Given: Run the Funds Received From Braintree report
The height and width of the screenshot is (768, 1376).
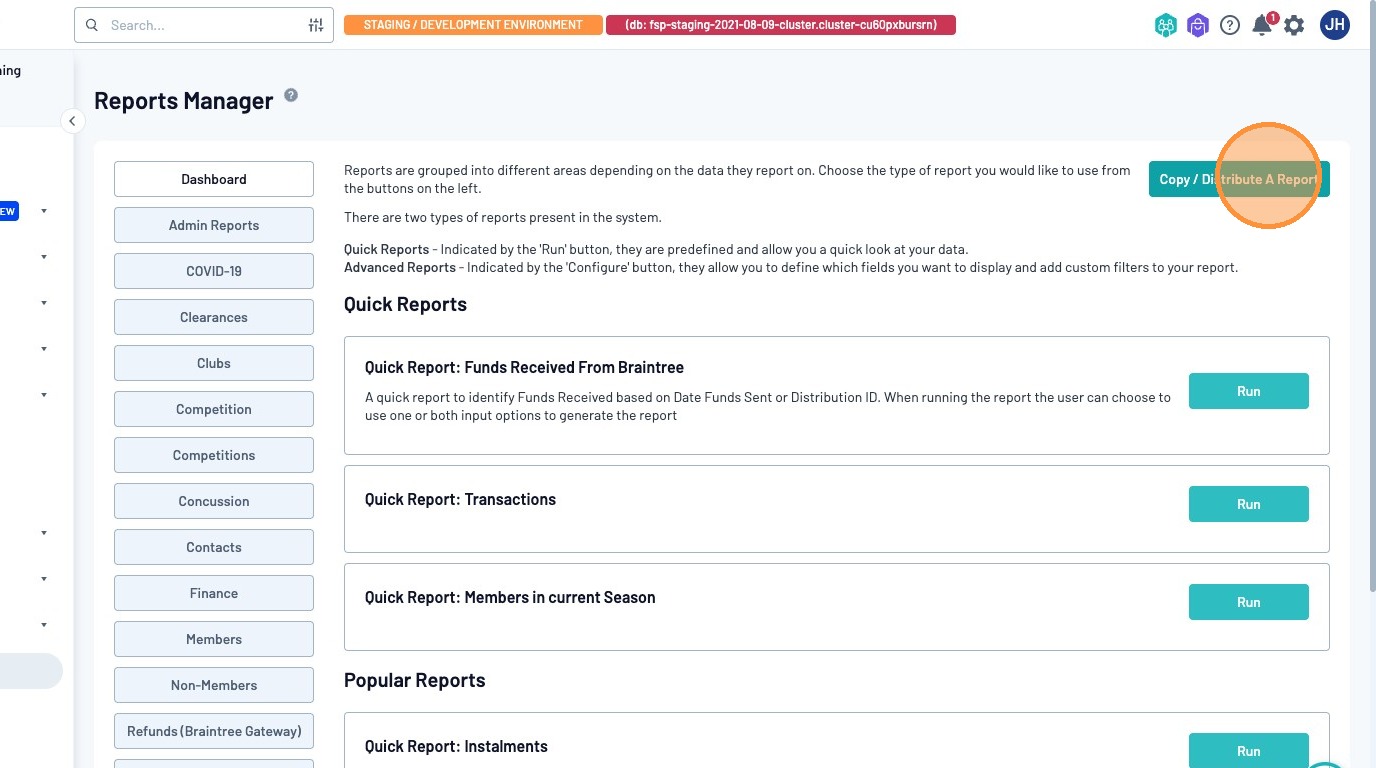Looking at the screenshot, I should point(1248,391).
